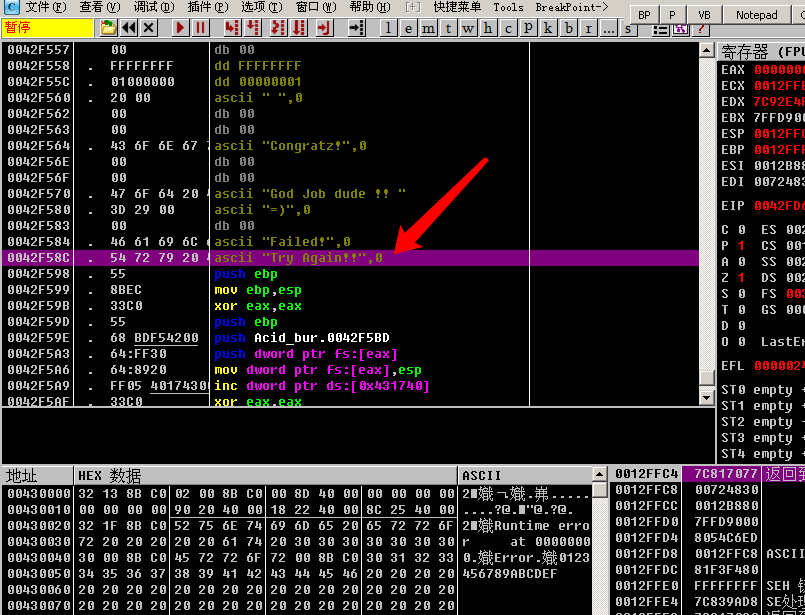The height and width of the screenshot is (615, 805).
Task: Open source 's' toolbar button
Action: tap(627, 28)
